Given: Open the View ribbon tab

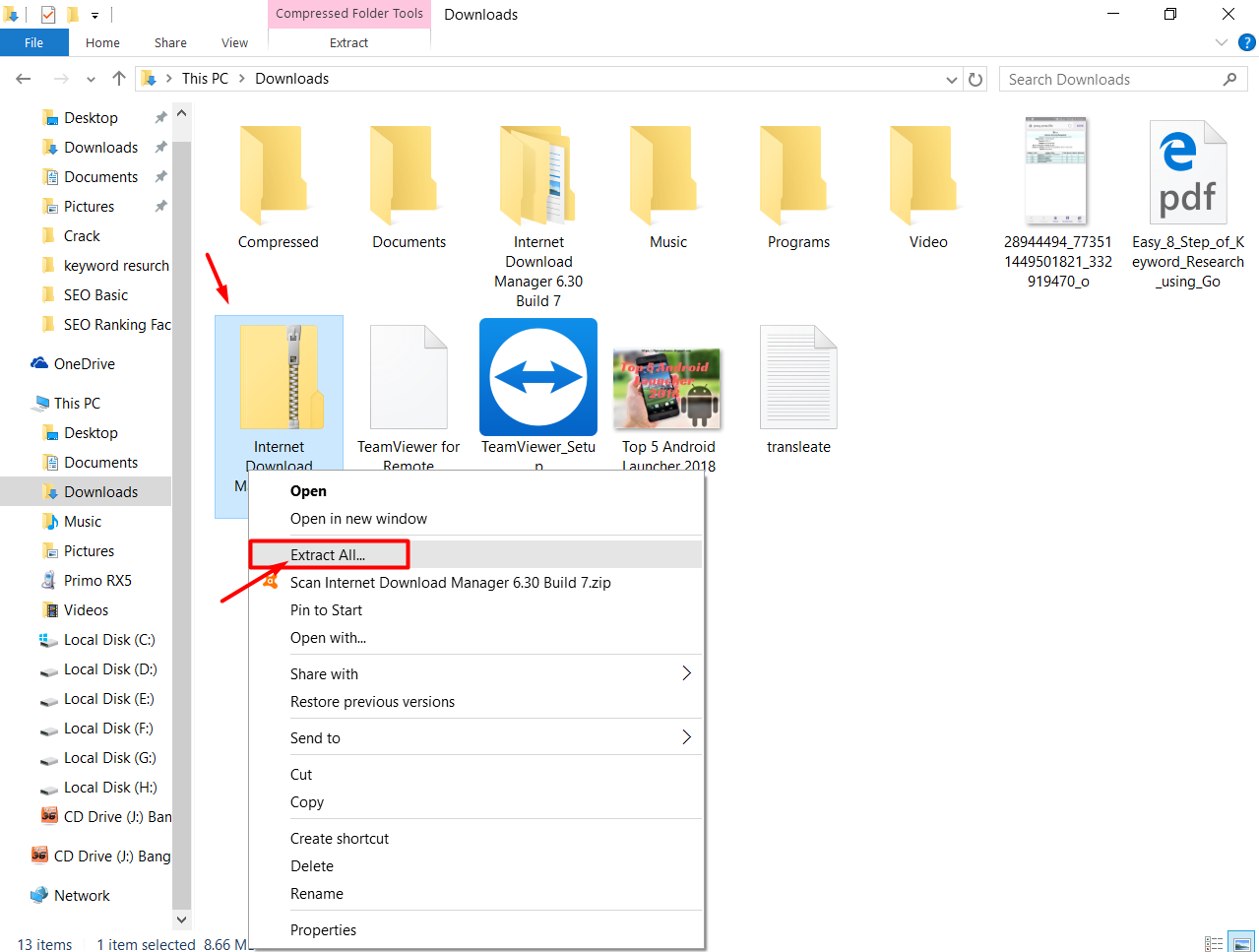Looking at the screenshot, I should [x=234, y=42].
